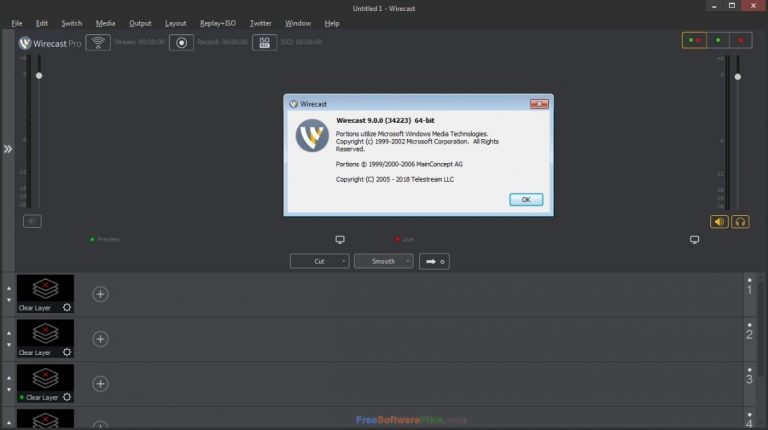The width and height of the screenshot is (768, 430).
Task: Click the Wirecast Pro logo
Action: (49, 43)
